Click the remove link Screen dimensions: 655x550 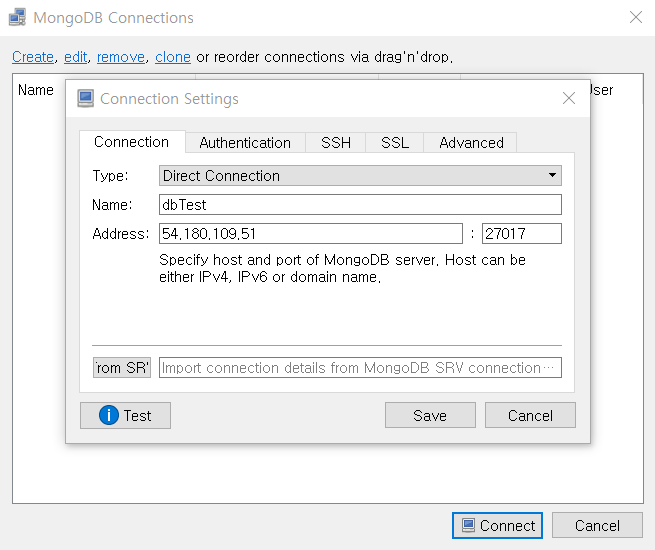[121, 57]
